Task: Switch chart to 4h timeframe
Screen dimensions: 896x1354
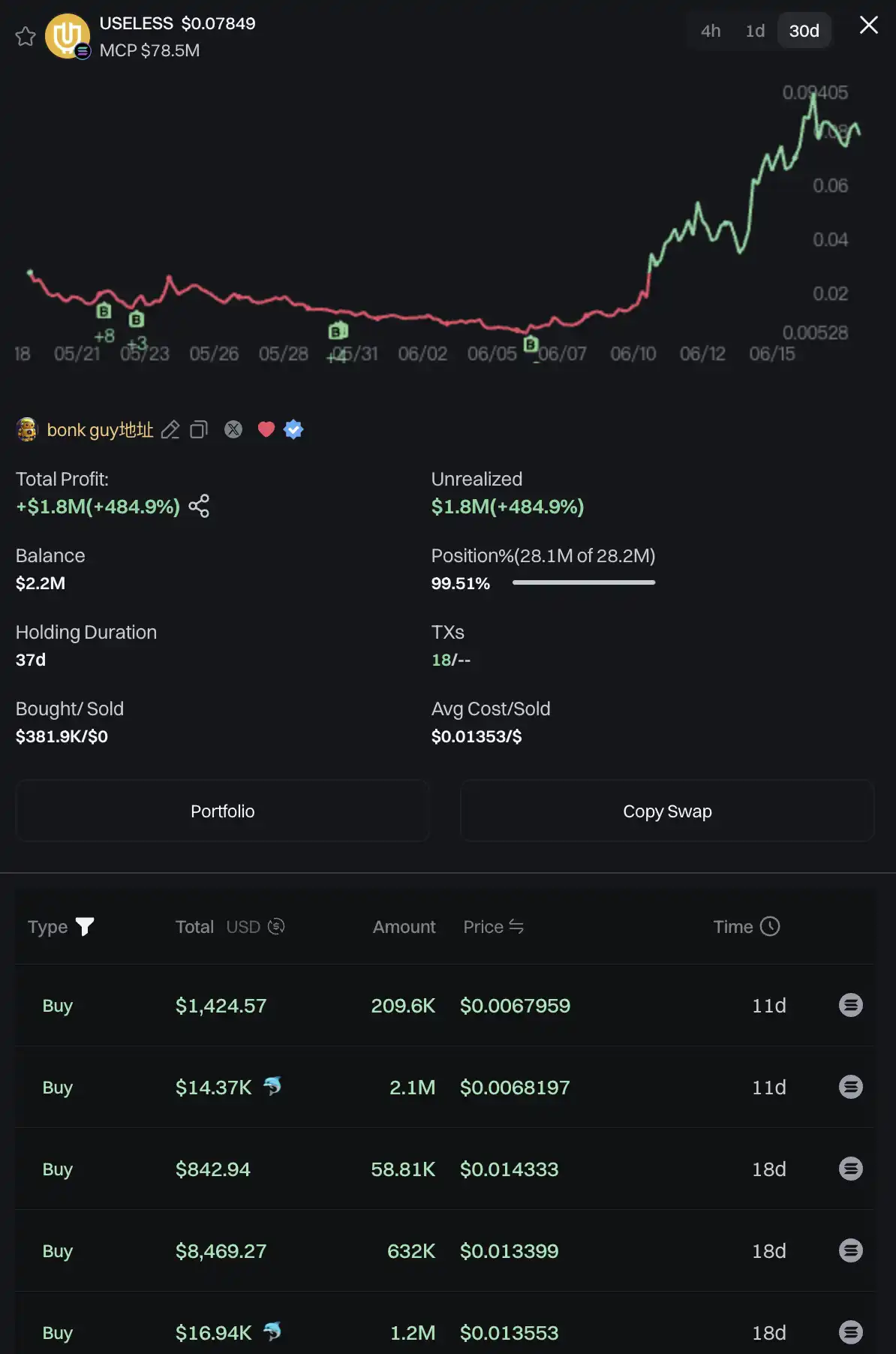Action: click(710, 31)
